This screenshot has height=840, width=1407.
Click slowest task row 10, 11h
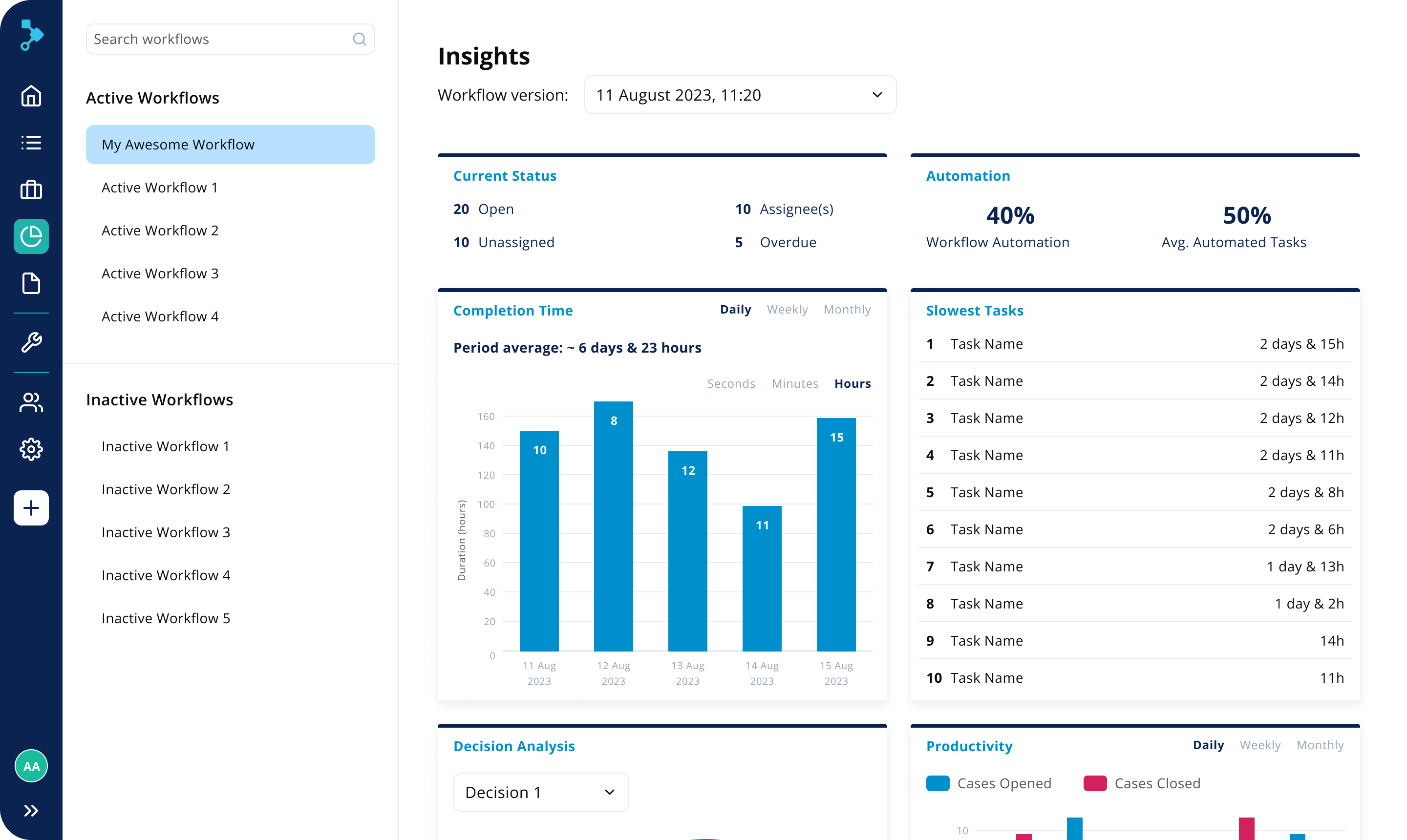click(1135, 677)
